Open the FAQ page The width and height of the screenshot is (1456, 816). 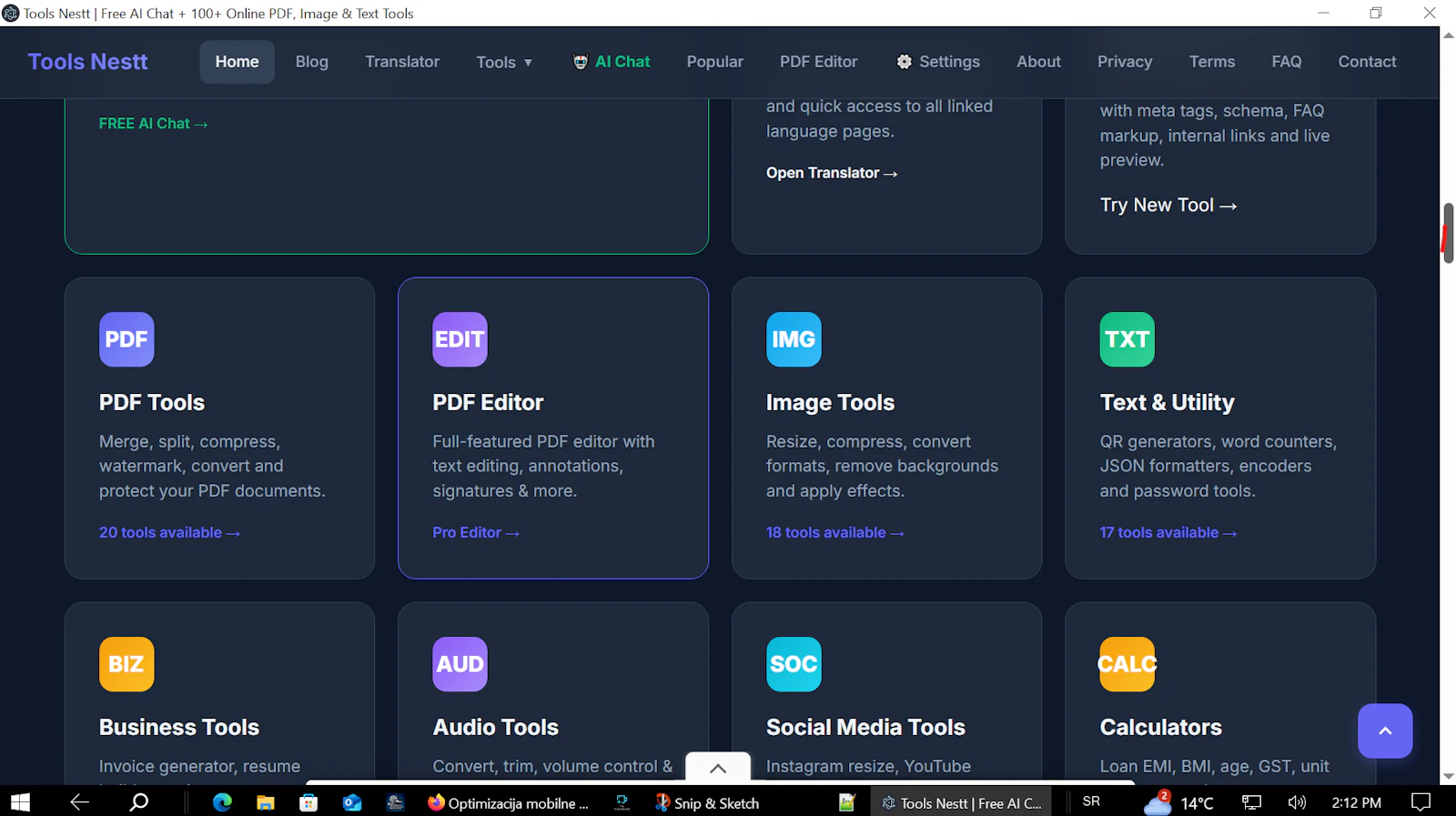[x=1287, y=62]
